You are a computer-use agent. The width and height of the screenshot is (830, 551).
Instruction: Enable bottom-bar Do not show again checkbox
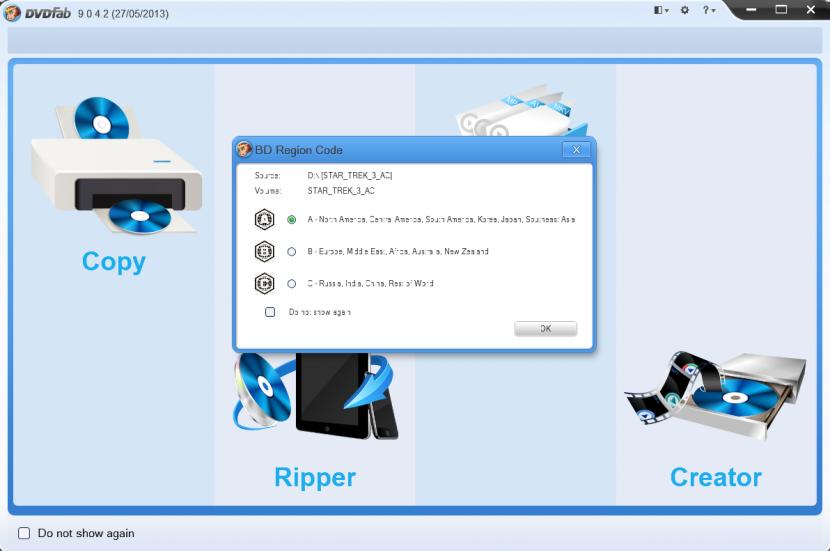[x=24, y=533]
